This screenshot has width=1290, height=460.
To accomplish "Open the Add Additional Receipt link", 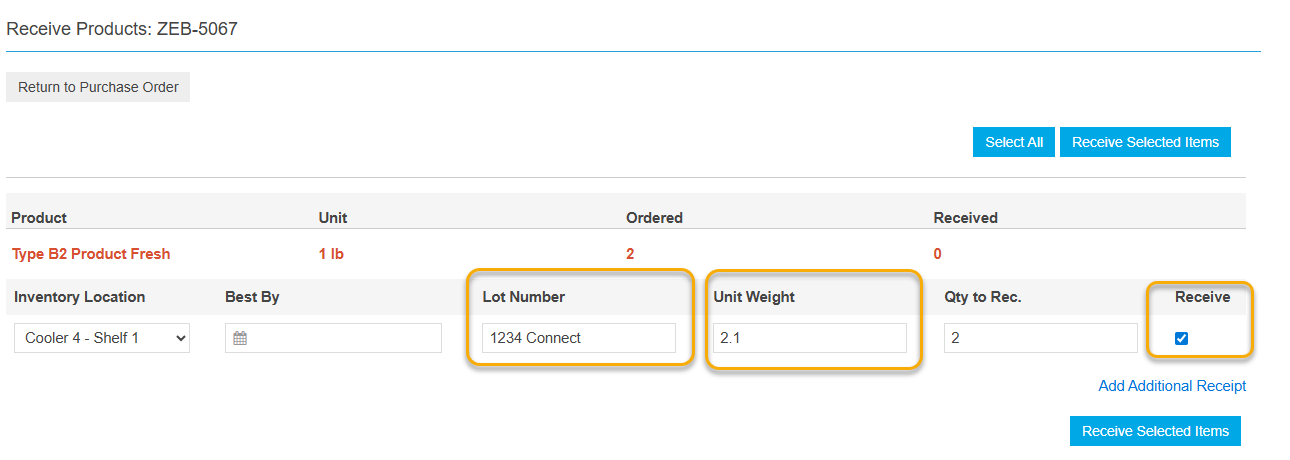I will click(x=1172, y=386).
